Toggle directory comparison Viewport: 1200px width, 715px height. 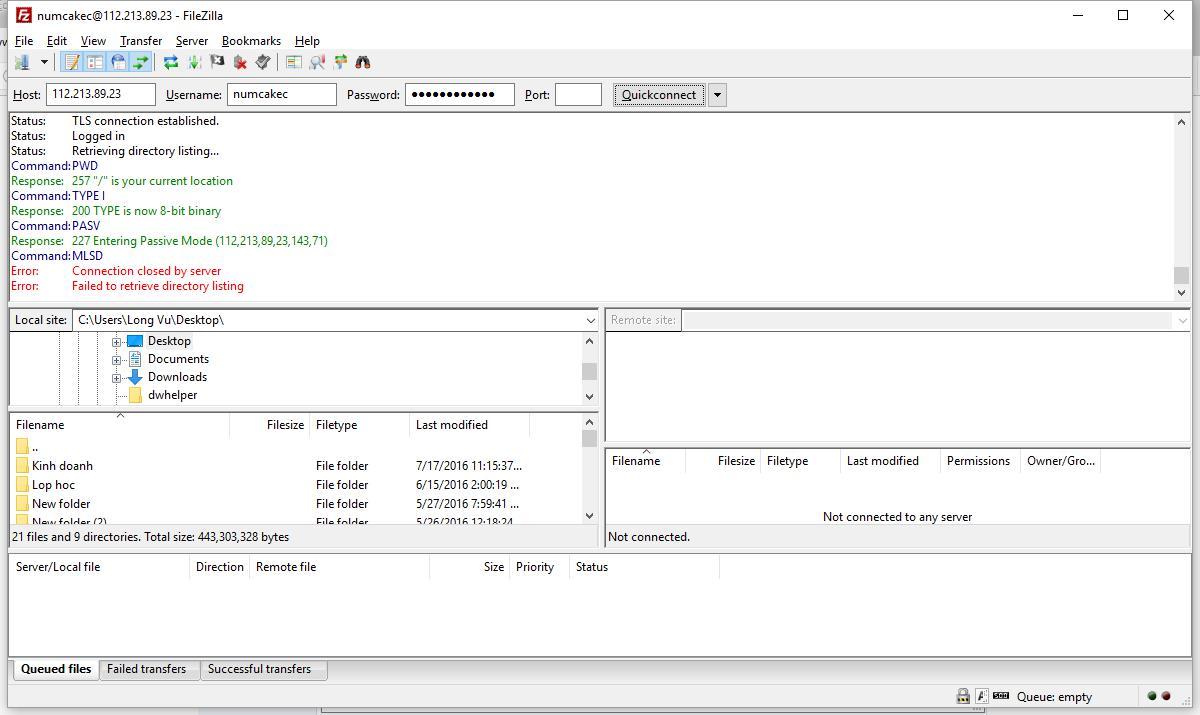pyautogui.click(x=317, y=62)
